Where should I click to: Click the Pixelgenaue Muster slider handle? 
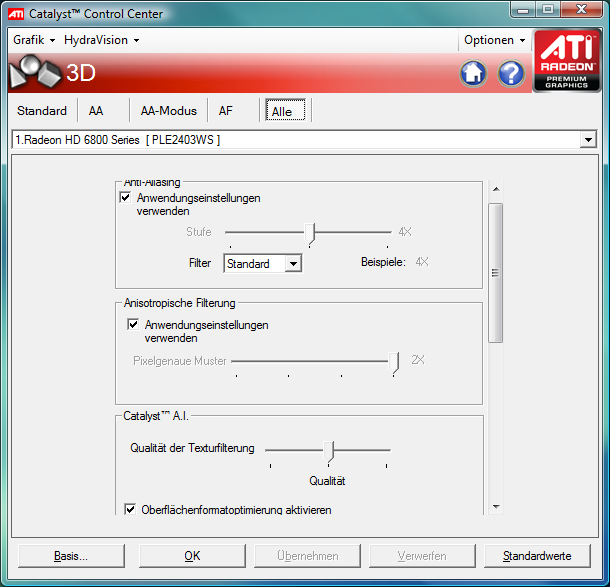(x=394, y=363)
